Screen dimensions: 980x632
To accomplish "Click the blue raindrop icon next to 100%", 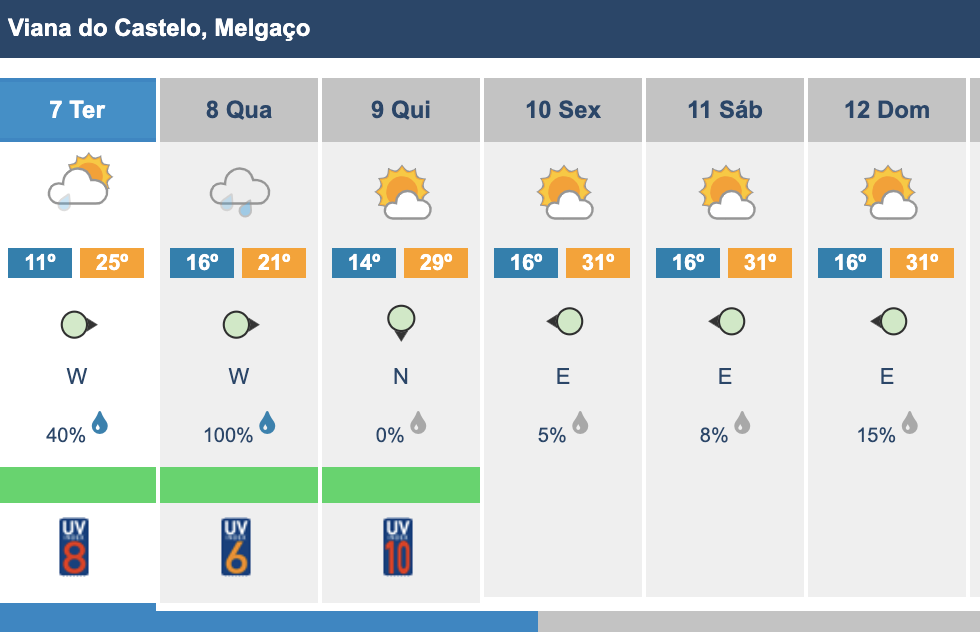I will tap(268, 423).
